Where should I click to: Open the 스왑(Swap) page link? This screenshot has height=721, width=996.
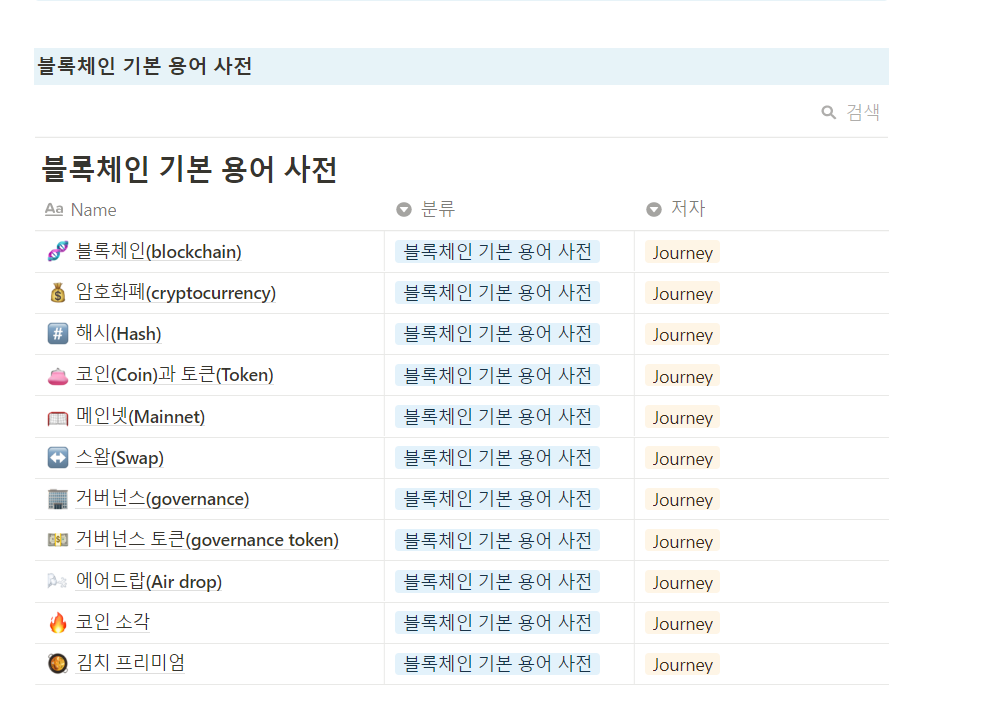[119, 457]
